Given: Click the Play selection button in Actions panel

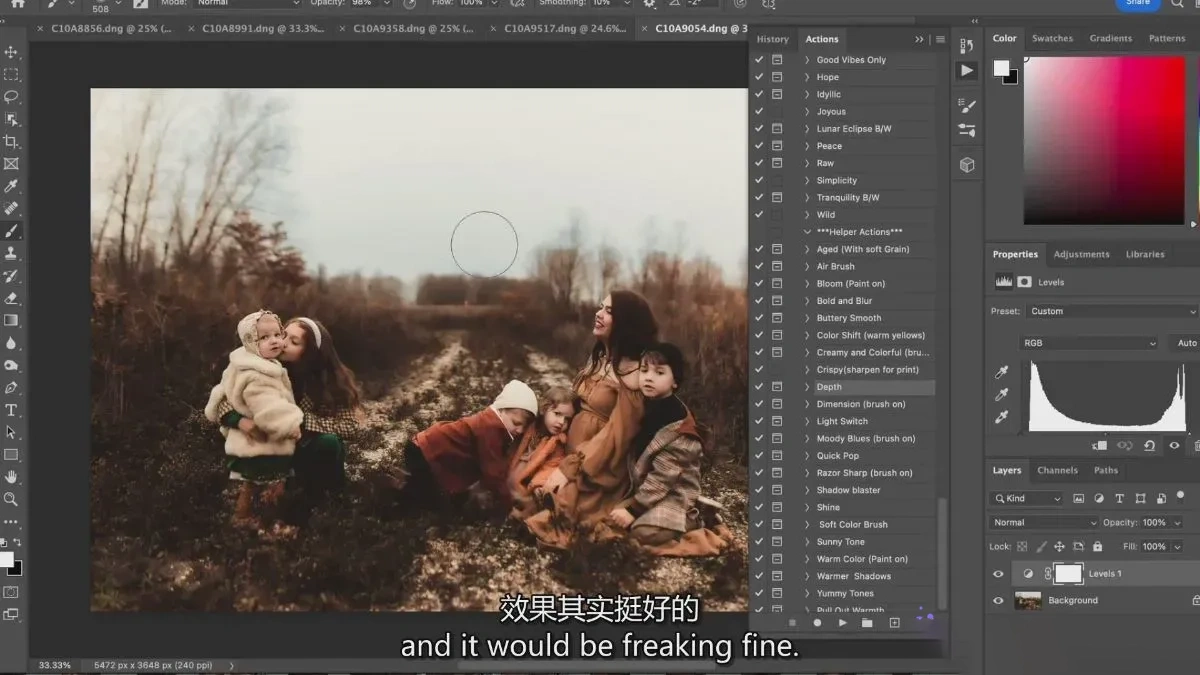Looking at the screenshot, I should tap(843, 622).
